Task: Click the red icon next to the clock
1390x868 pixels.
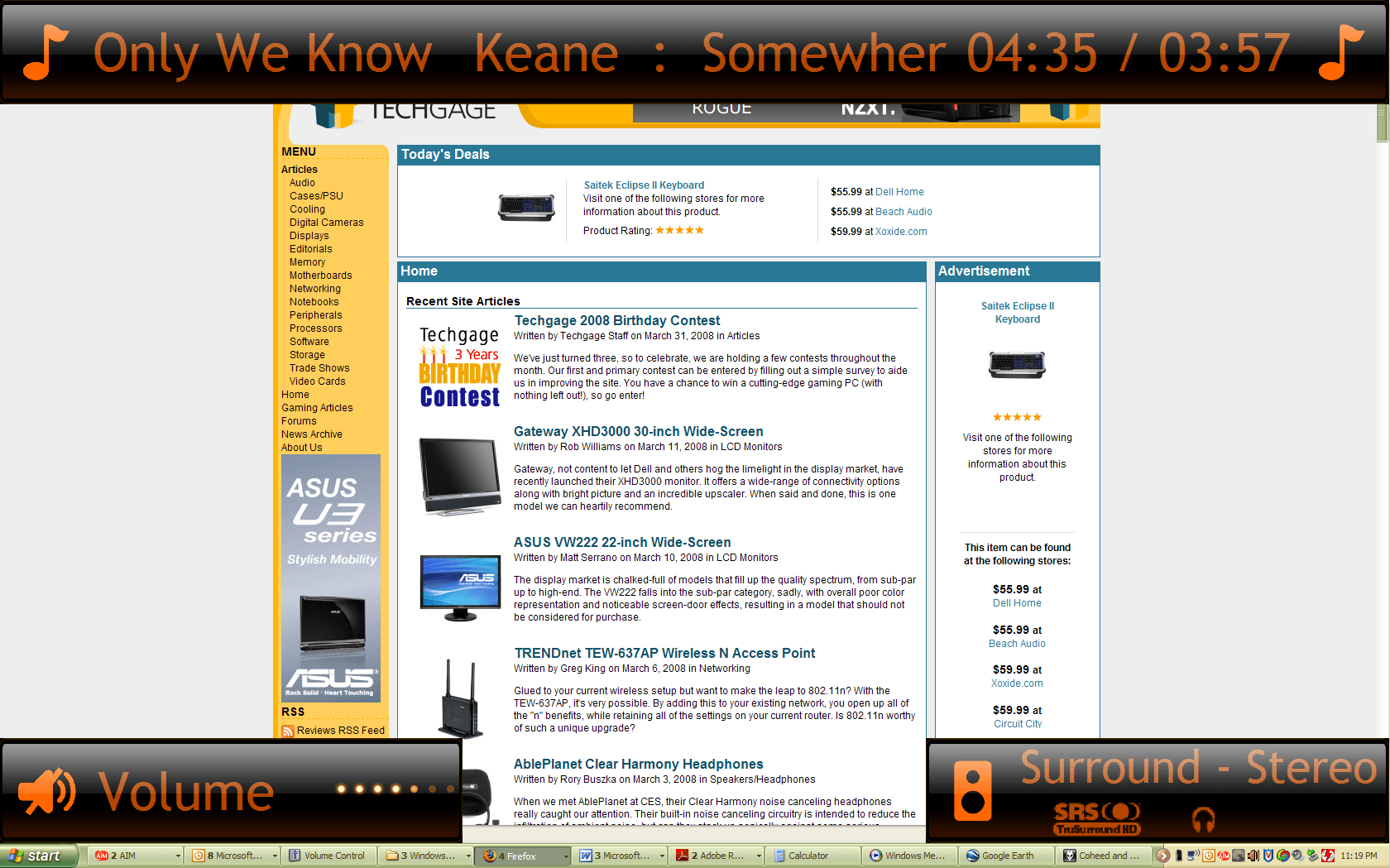Action: tap(1328, 856)
